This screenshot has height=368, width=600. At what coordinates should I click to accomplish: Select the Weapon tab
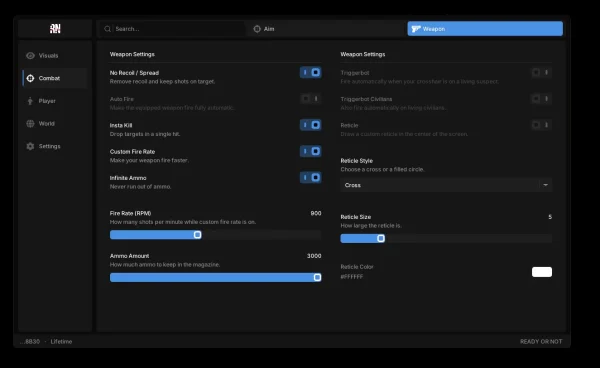[x=485, y=29]
